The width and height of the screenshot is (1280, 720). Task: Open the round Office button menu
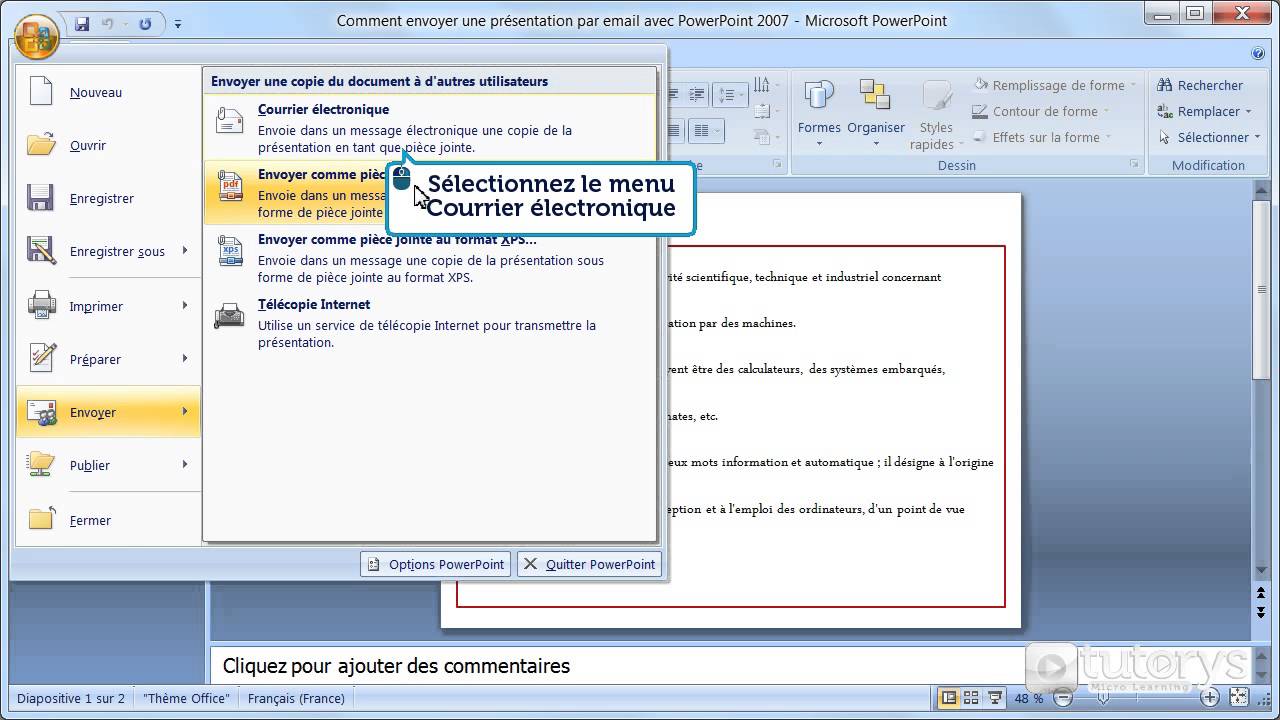tap(37, 35)
